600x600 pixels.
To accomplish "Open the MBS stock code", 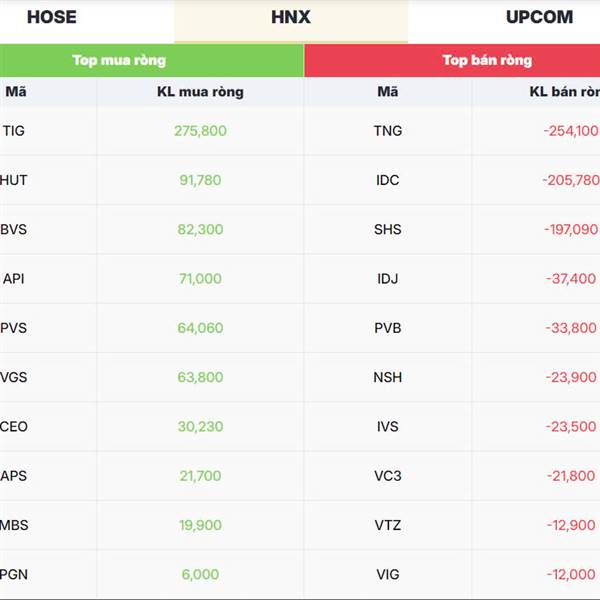I will click(x=14, y=525).
